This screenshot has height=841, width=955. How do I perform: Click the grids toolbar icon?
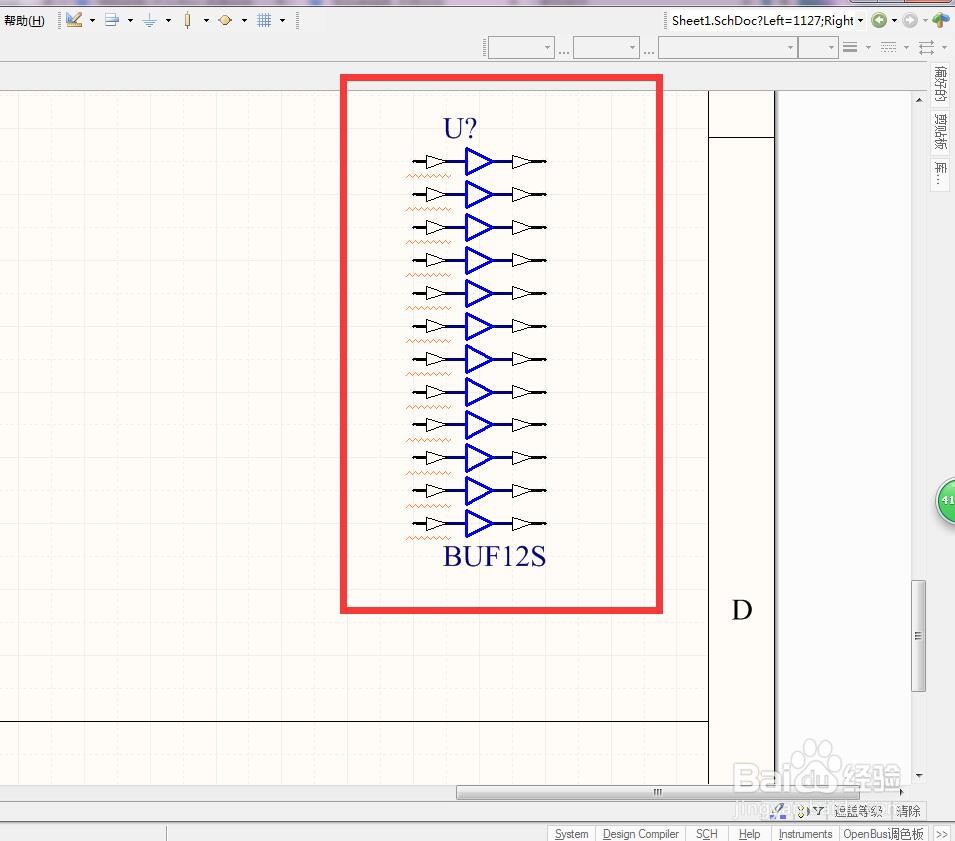pos(264,21)
